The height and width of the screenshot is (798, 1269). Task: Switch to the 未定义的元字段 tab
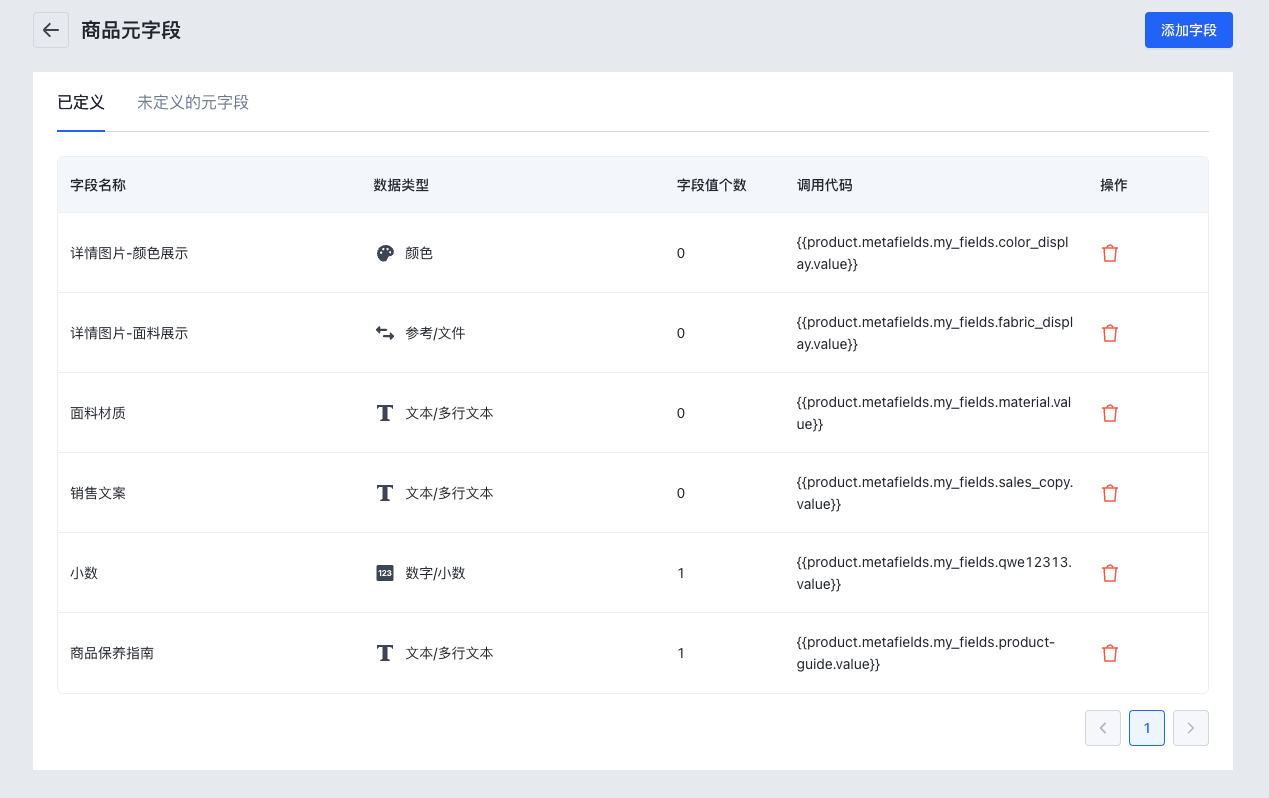193,102
